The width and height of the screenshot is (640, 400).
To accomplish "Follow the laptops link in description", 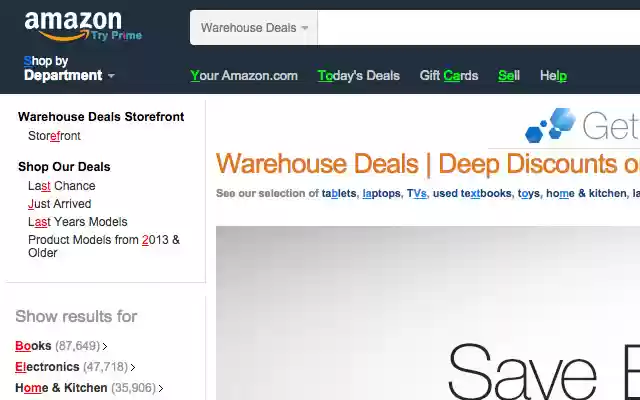I will [381, 193].
